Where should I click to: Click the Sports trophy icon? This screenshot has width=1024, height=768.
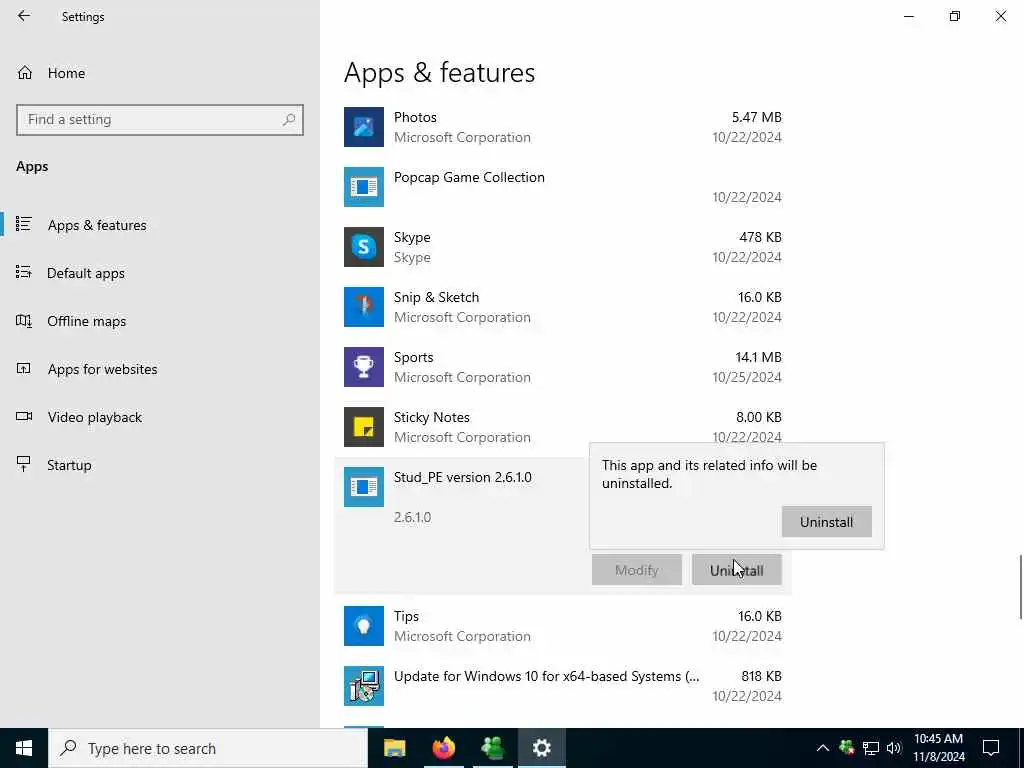pyautogui.click(x=364, y=367)
